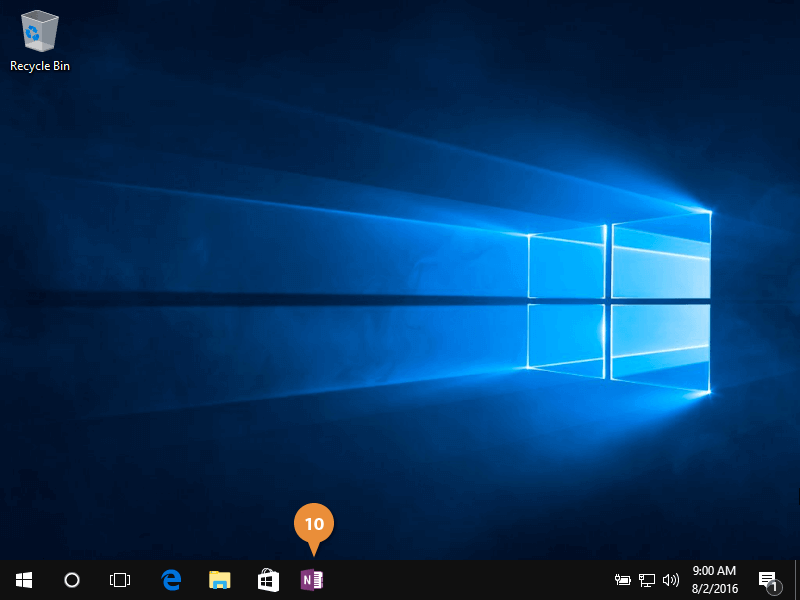800x600 pixels.
Task: Open the speaker volume control
Action: coord(670,580)
